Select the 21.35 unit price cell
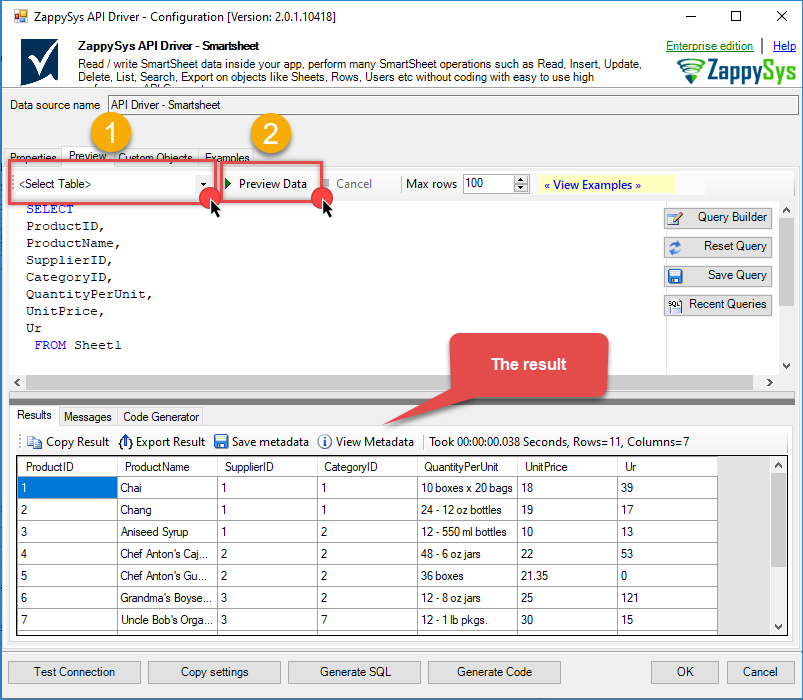Viewport: 803px width, 700px height. [567, 576]
